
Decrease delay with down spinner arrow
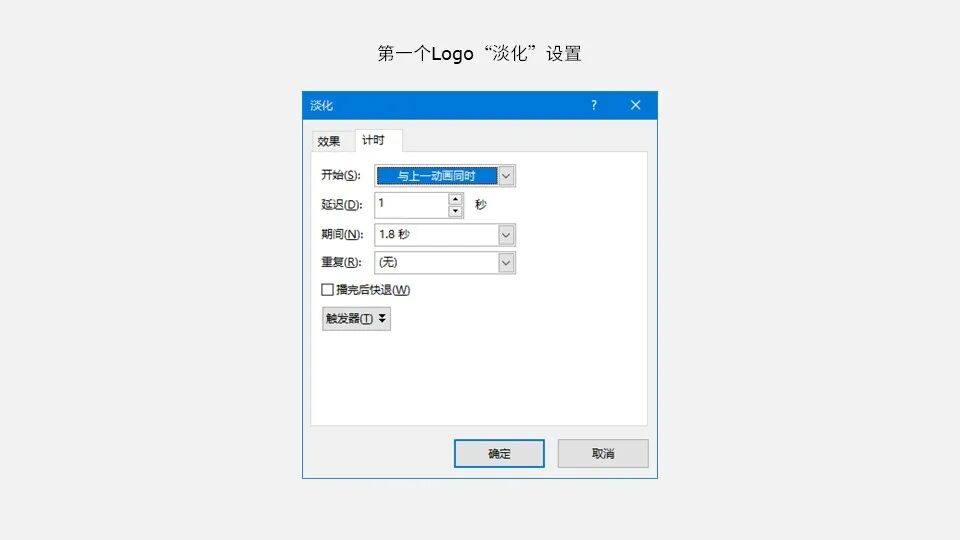(455, 211)
